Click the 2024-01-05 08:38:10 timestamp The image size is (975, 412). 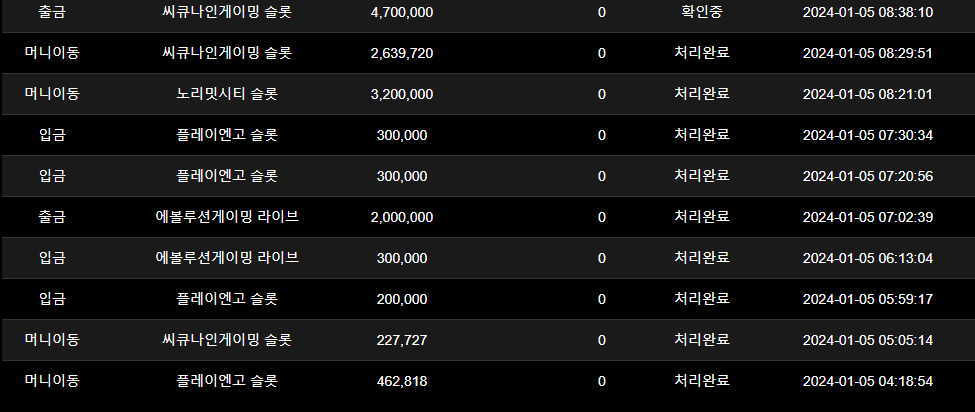point(867,12)
